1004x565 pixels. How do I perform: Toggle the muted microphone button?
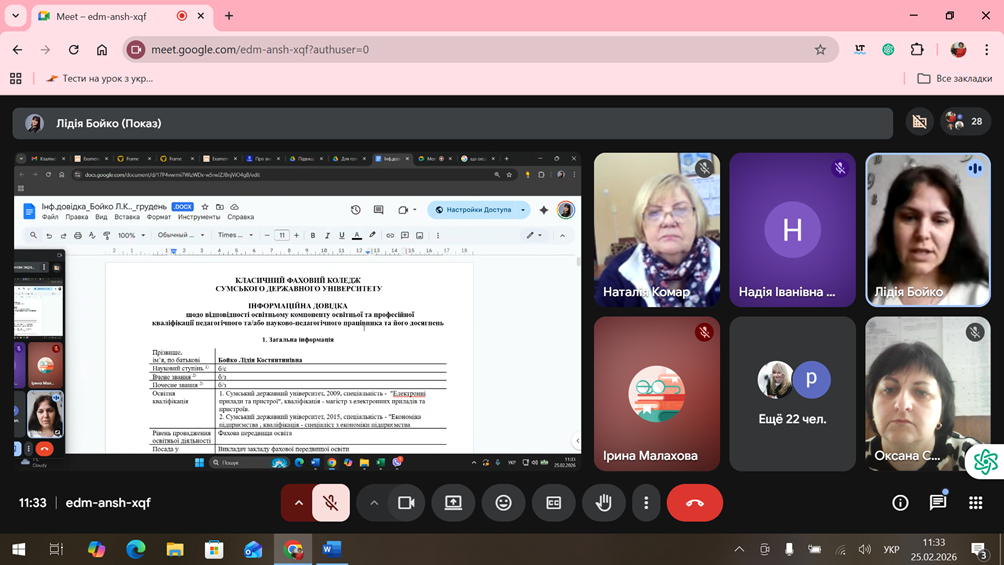331,503
